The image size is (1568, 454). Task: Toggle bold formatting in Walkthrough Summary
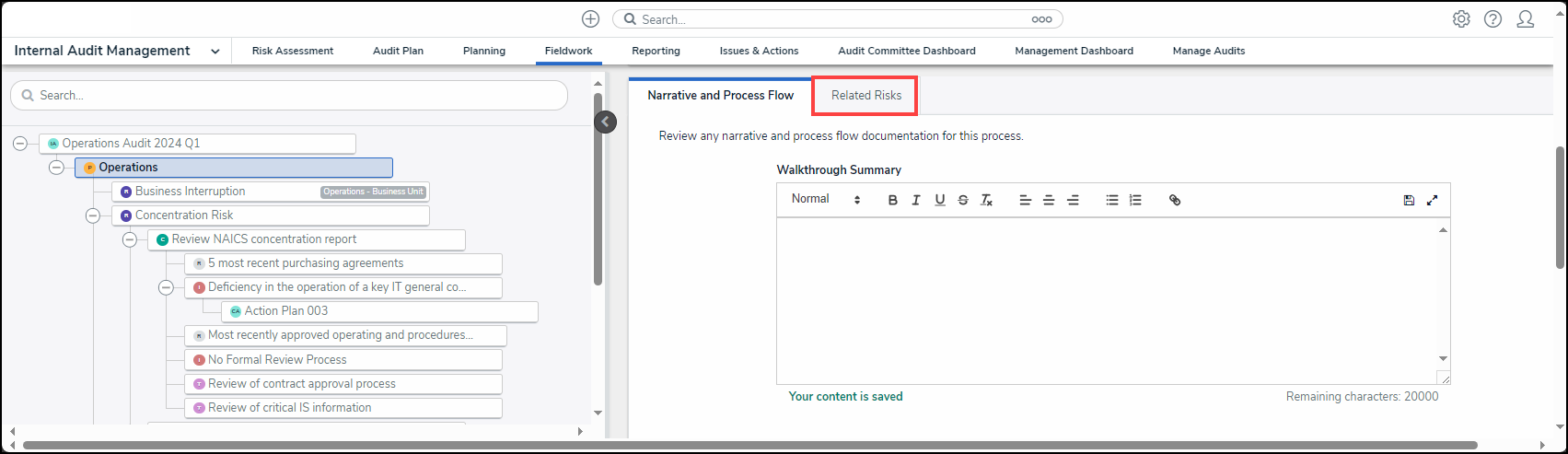point(892,200)
